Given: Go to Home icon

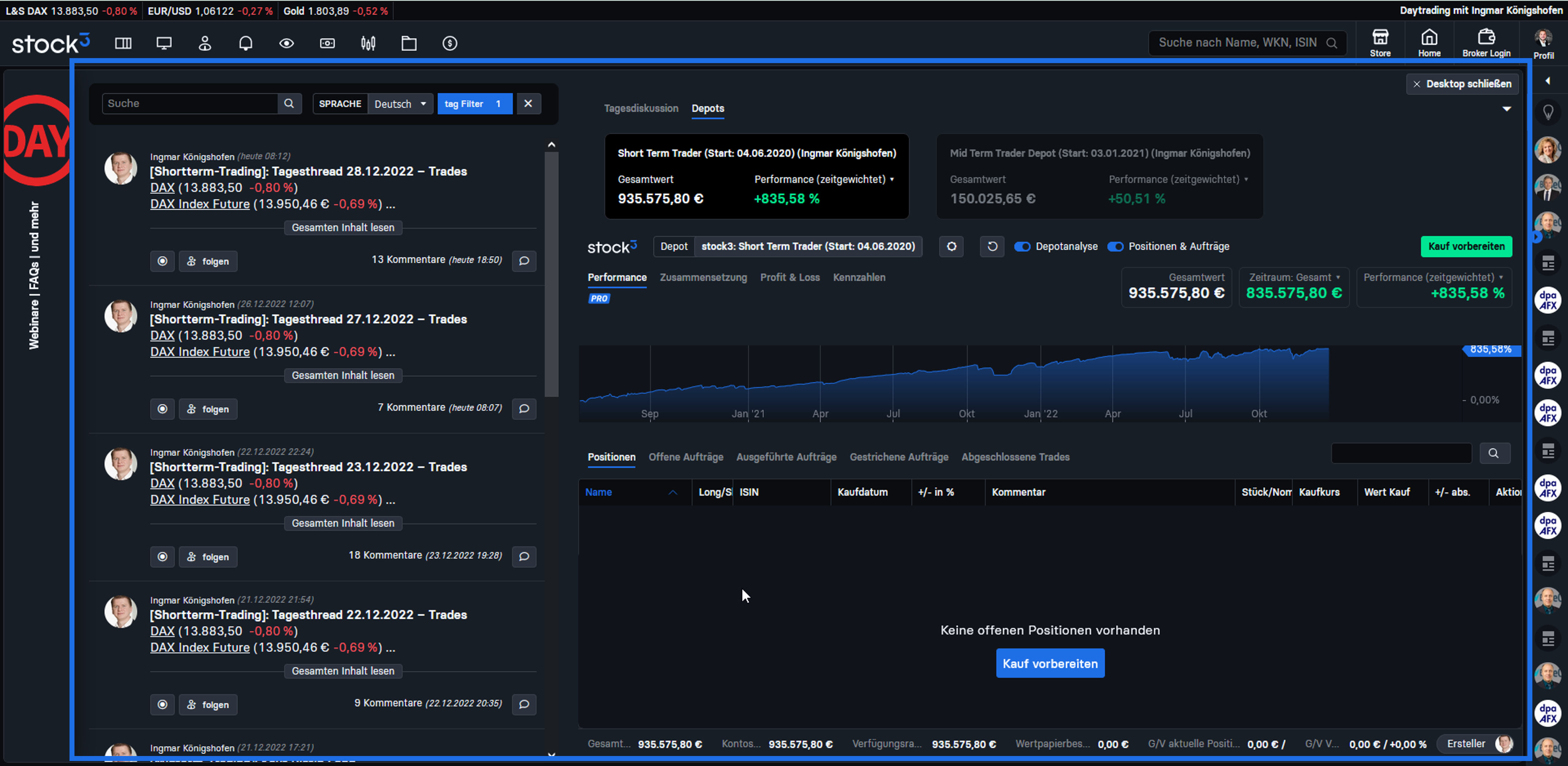Looking at the screenshot, I should click(1429, 43).
